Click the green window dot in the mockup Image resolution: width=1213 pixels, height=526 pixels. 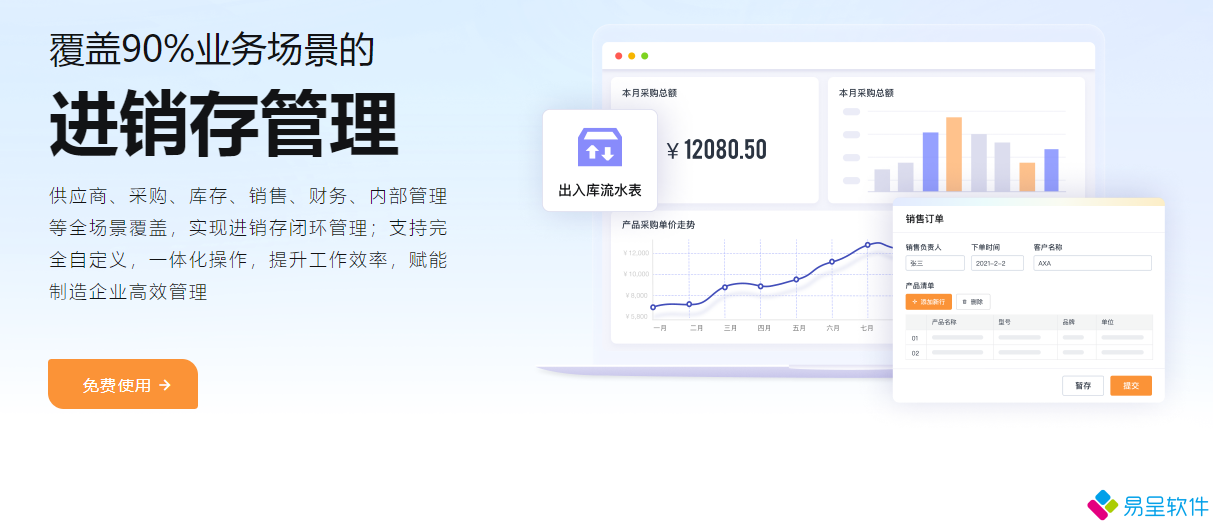645,56
